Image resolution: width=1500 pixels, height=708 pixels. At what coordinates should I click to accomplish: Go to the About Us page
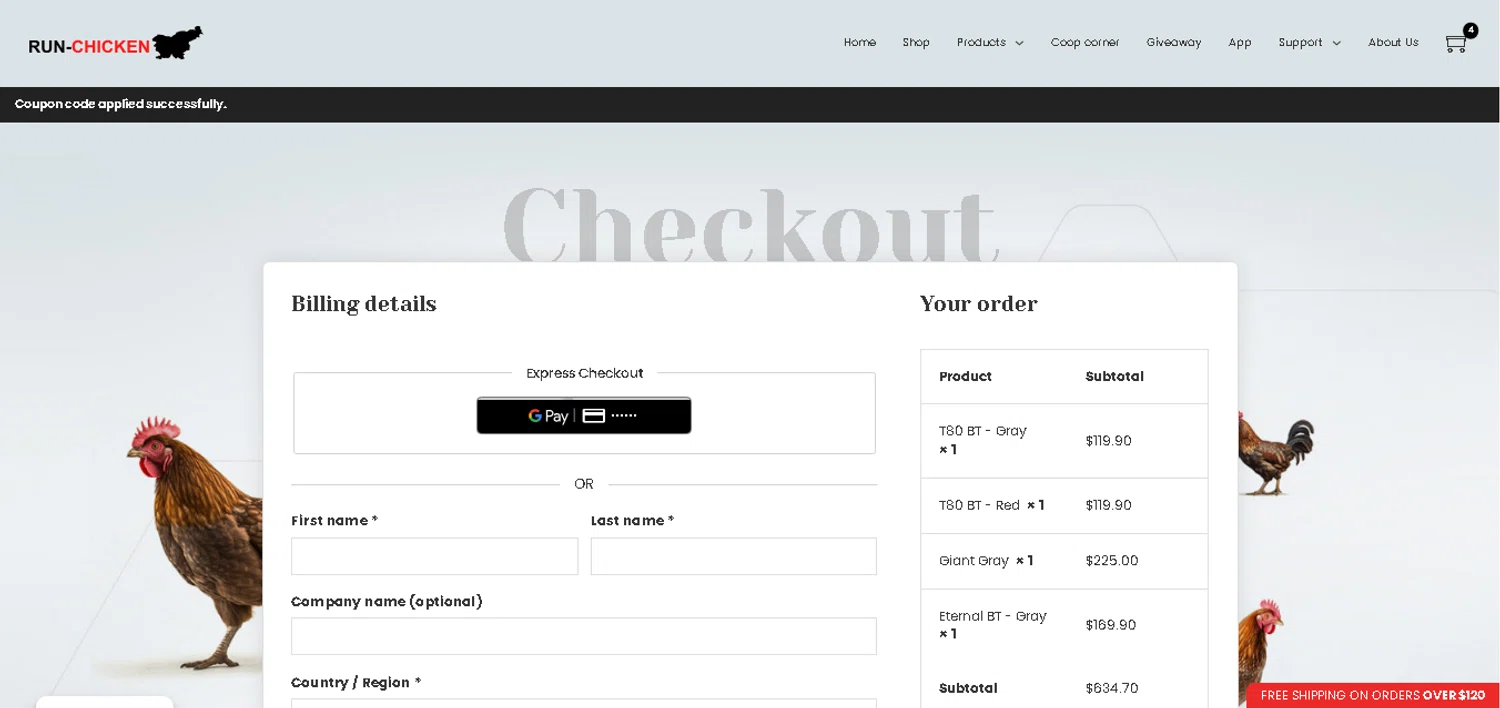(1393, 42)
